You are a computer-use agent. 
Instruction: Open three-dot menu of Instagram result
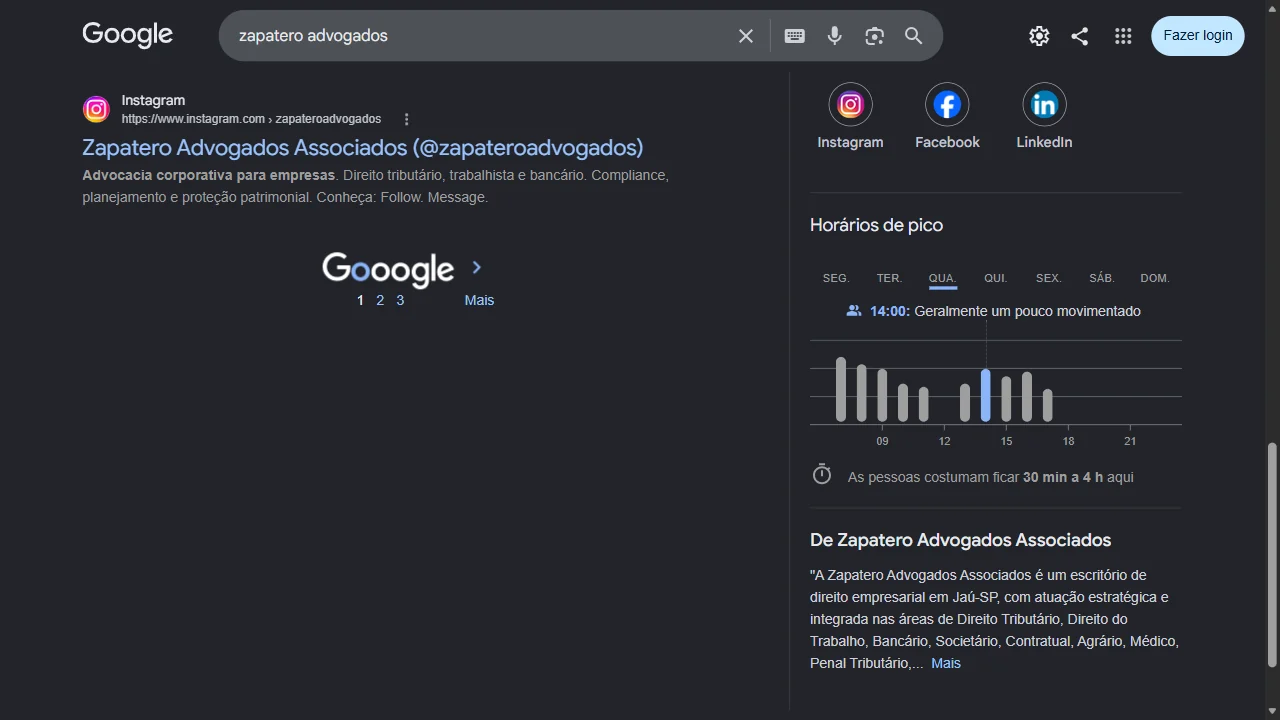click(x=406, y=119)
